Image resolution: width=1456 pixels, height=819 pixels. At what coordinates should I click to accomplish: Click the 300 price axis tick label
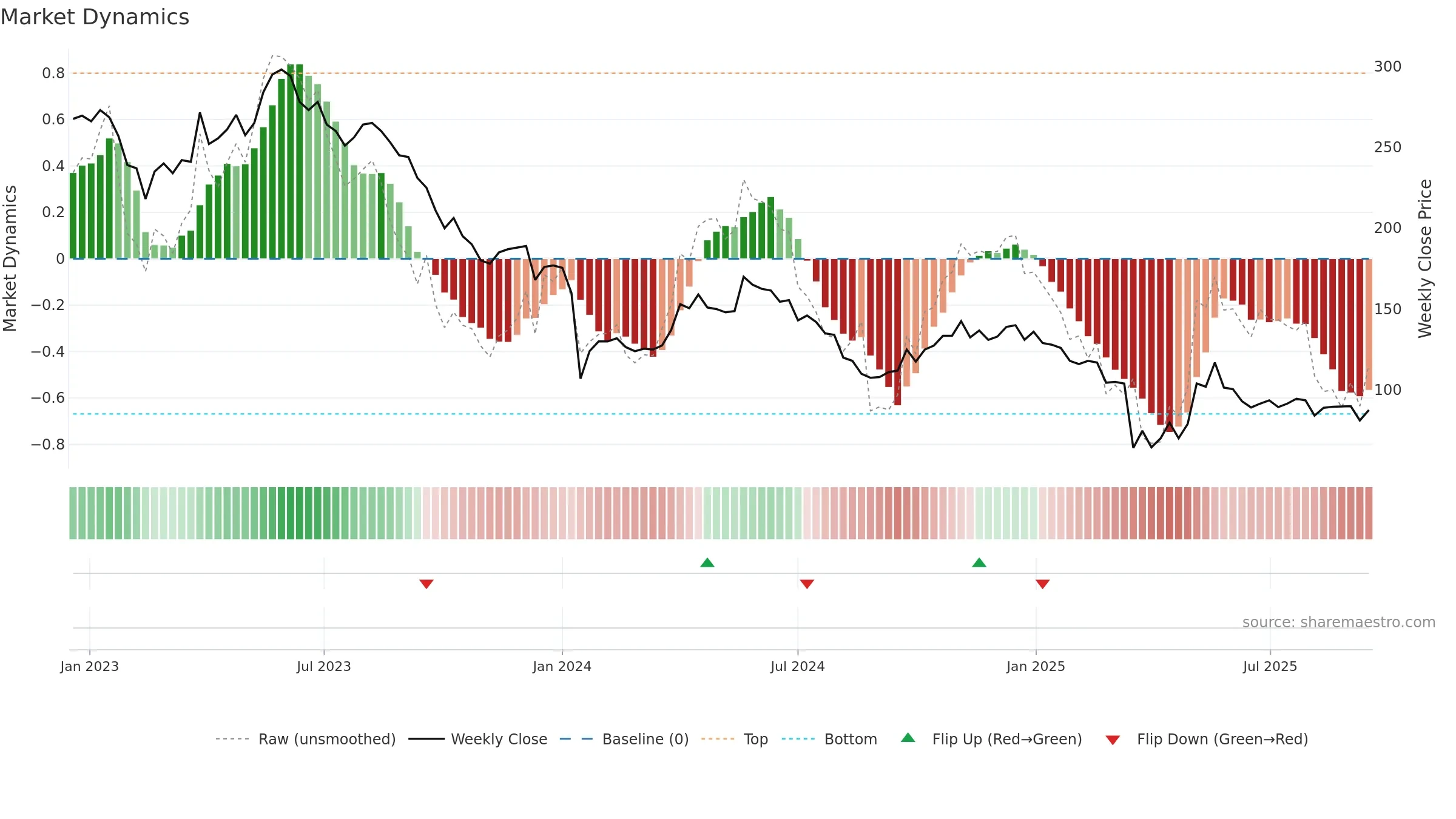click(1388, 67)
